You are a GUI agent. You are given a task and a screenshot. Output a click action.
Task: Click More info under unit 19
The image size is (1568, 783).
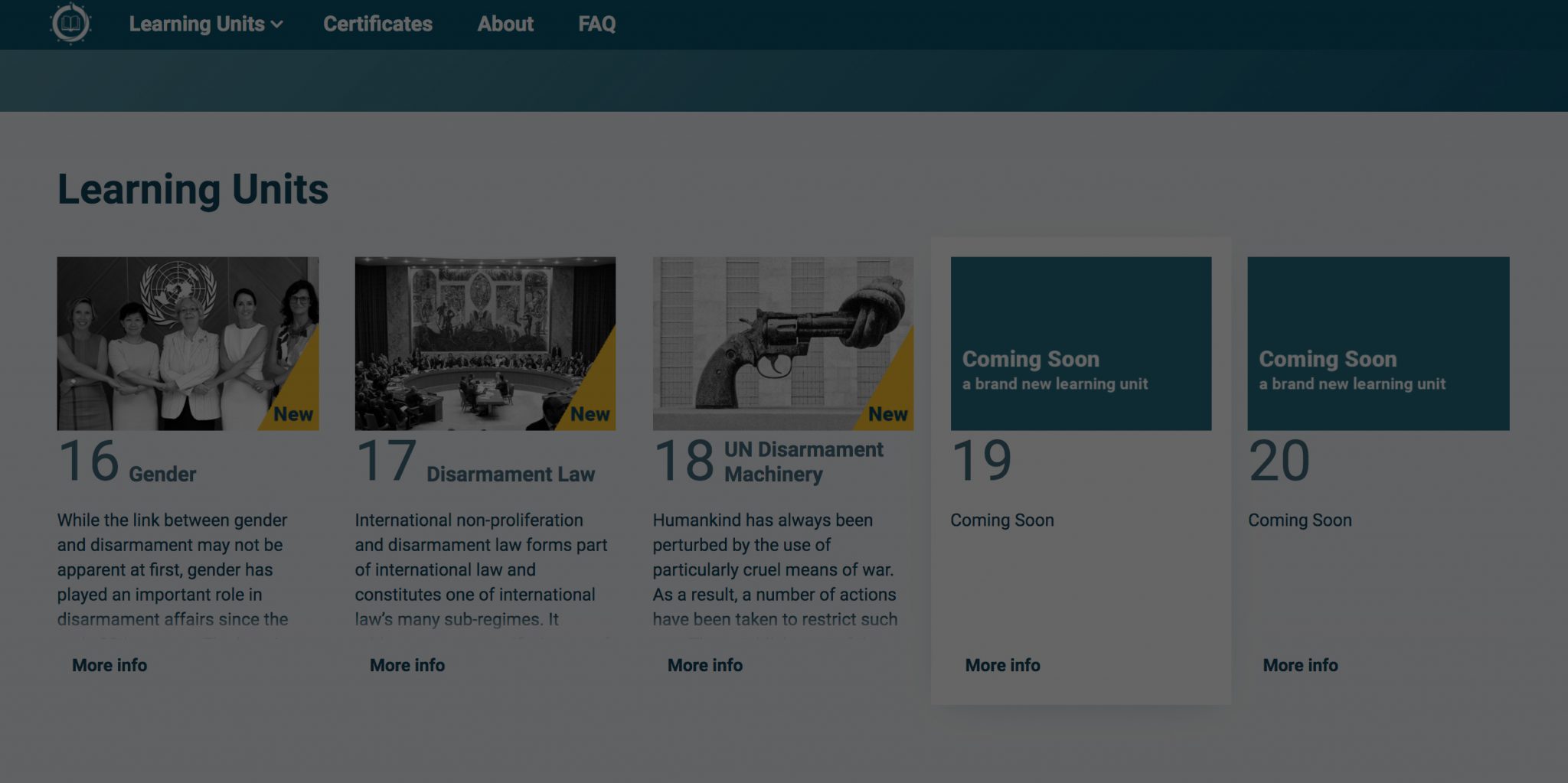tap(1003, 665)
